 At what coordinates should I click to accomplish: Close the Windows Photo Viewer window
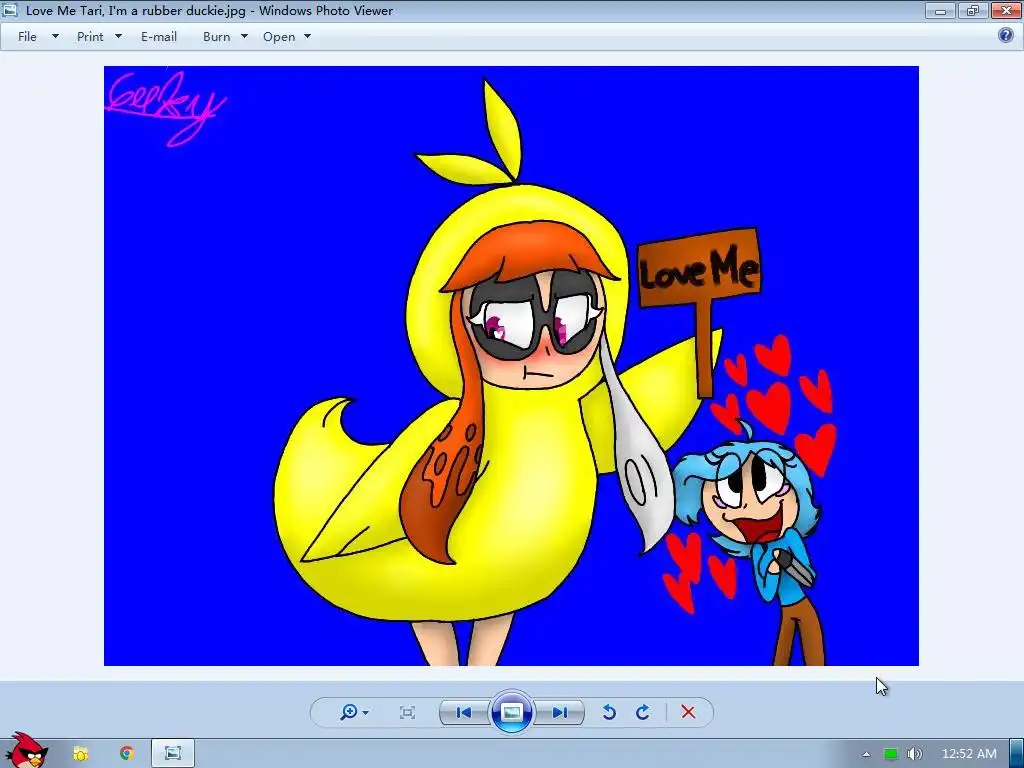point(1006,10)
